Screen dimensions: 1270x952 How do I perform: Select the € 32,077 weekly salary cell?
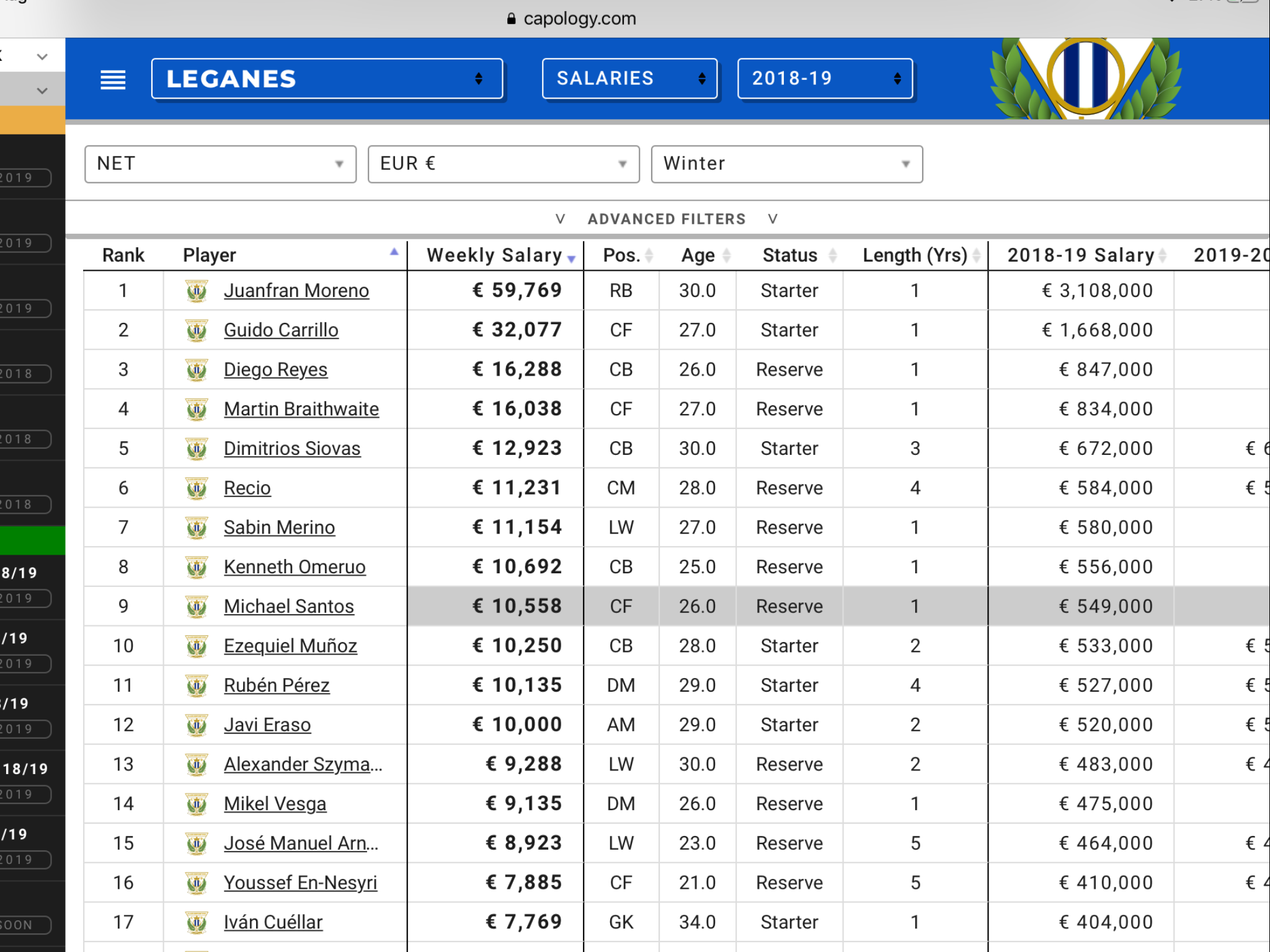pos(495,330)
